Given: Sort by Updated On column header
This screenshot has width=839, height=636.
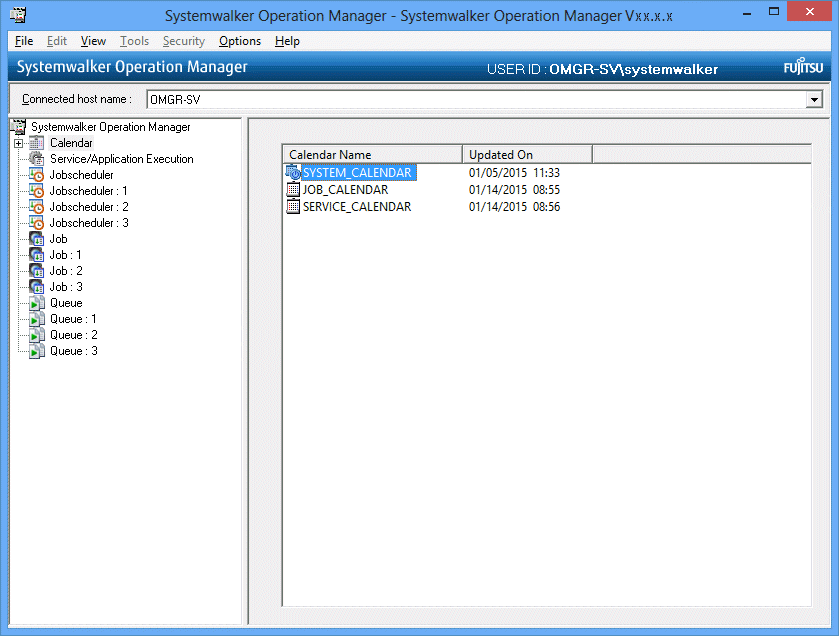Looking at the screenshot, I should click(x=527, y=154).
